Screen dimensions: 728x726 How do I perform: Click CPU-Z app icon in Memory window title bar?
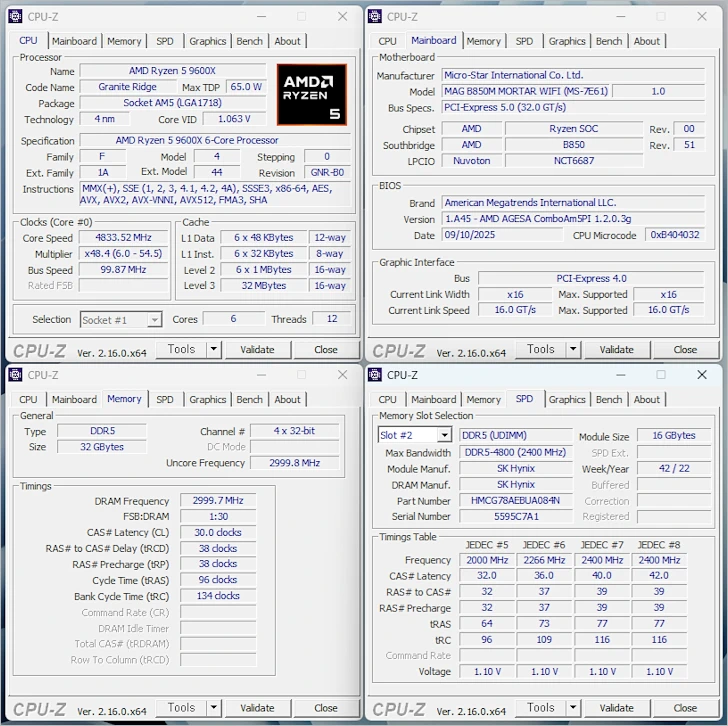point(15,375)
